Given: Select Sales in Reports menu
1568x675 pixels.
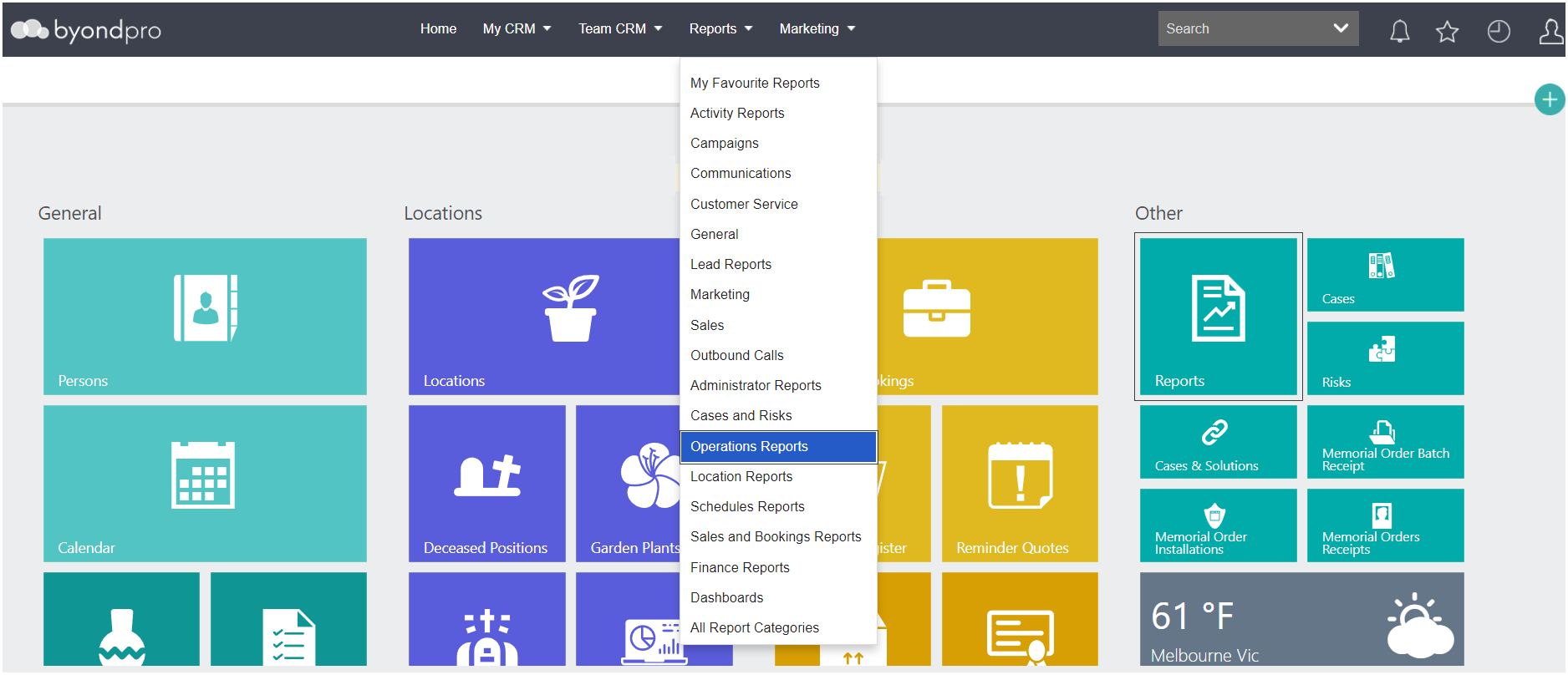Looking at the screenshot, I should click(778, 325).
